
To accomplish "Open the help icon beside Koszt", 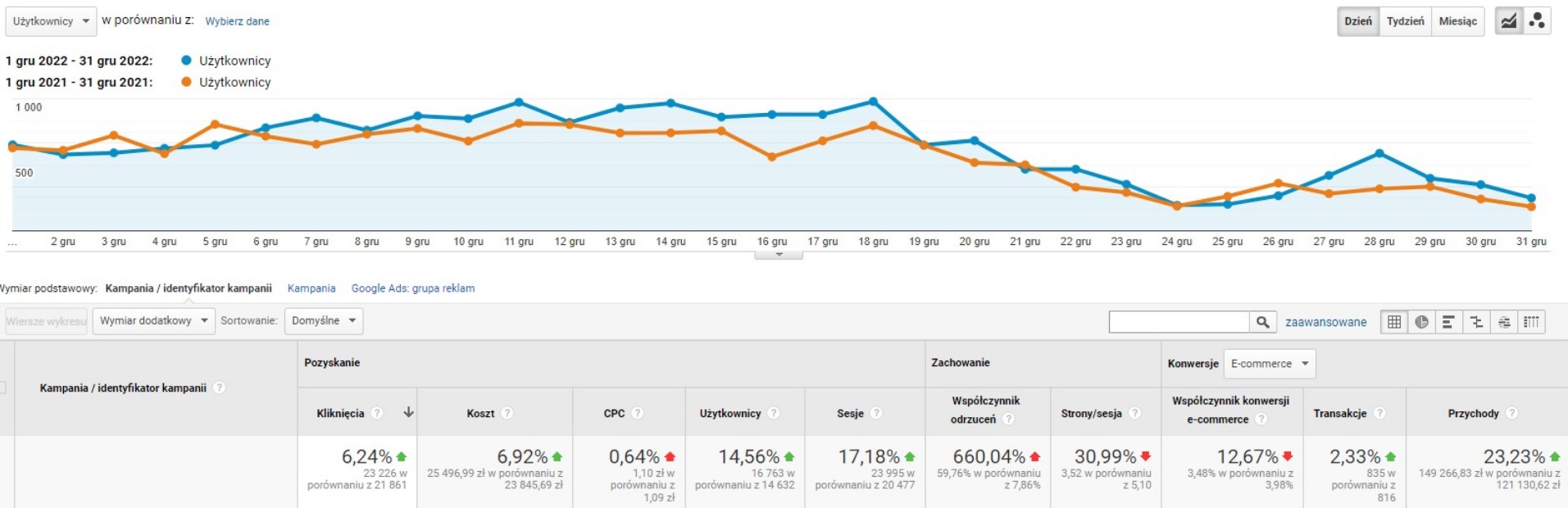I will (507, 413).
